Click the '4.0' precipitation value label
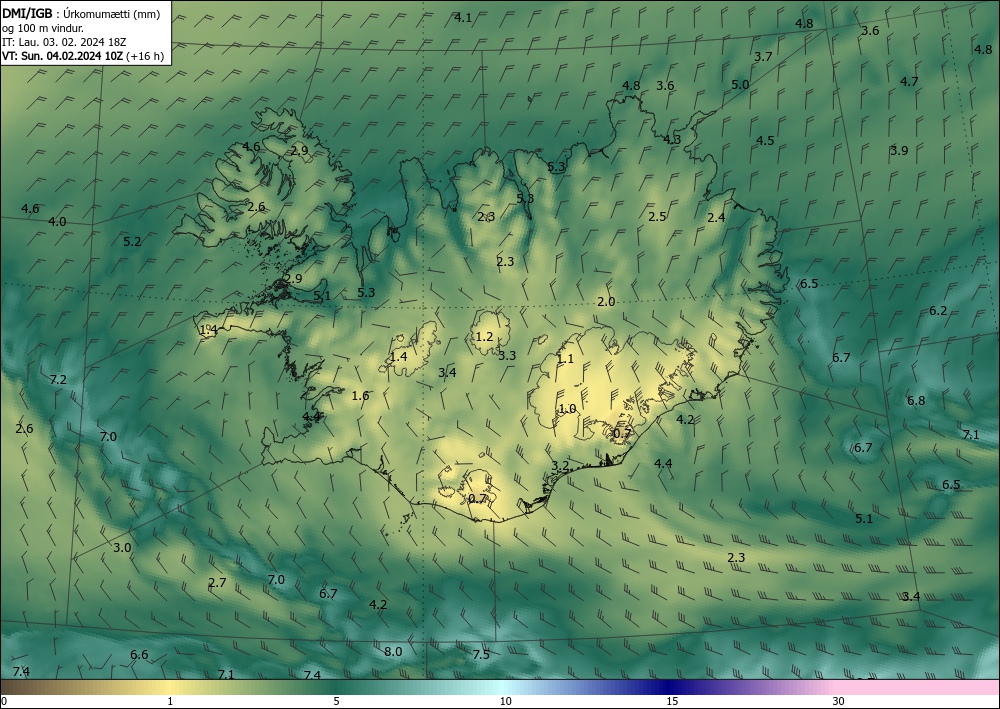 point(57,222)
